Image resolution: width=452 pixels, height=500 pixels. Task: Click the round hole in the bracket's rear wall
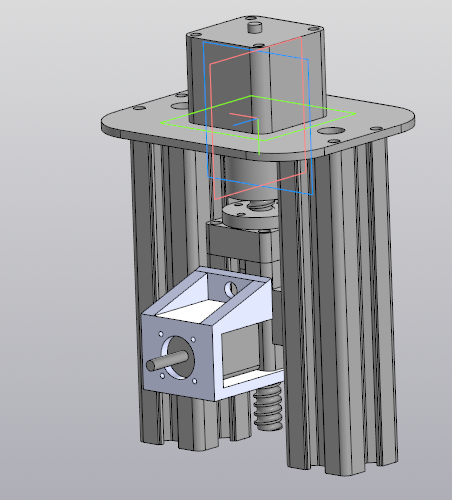[230, 289]
